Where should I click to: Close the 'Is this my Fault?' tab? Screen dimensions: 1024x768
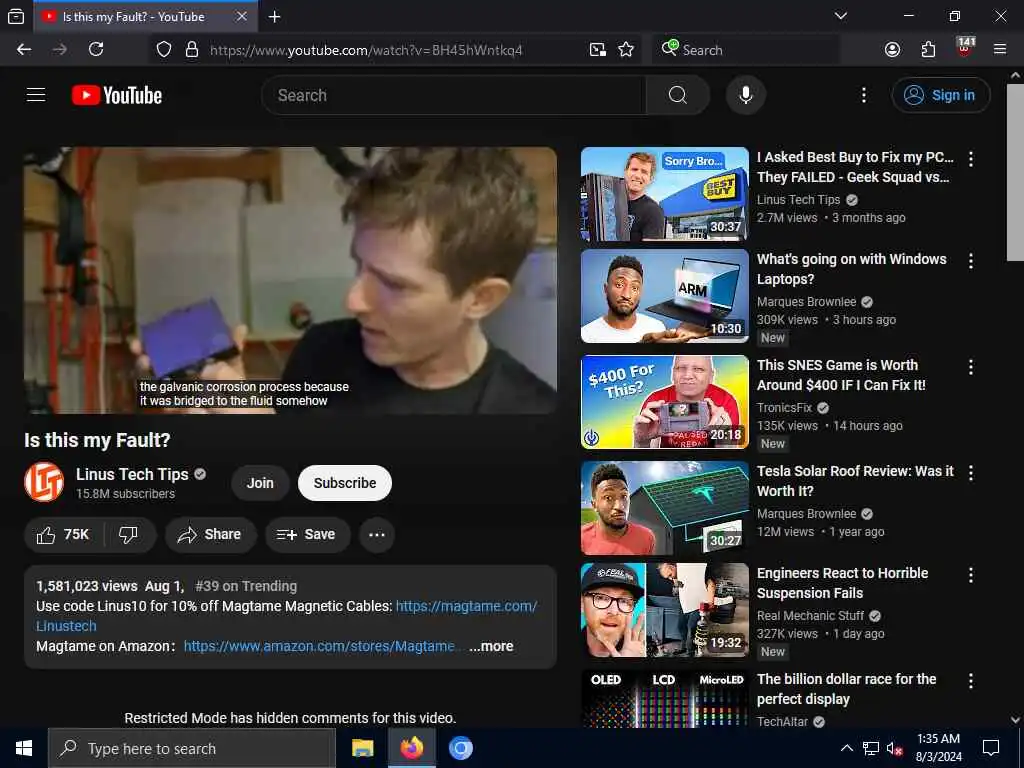(x=242, y=16)
